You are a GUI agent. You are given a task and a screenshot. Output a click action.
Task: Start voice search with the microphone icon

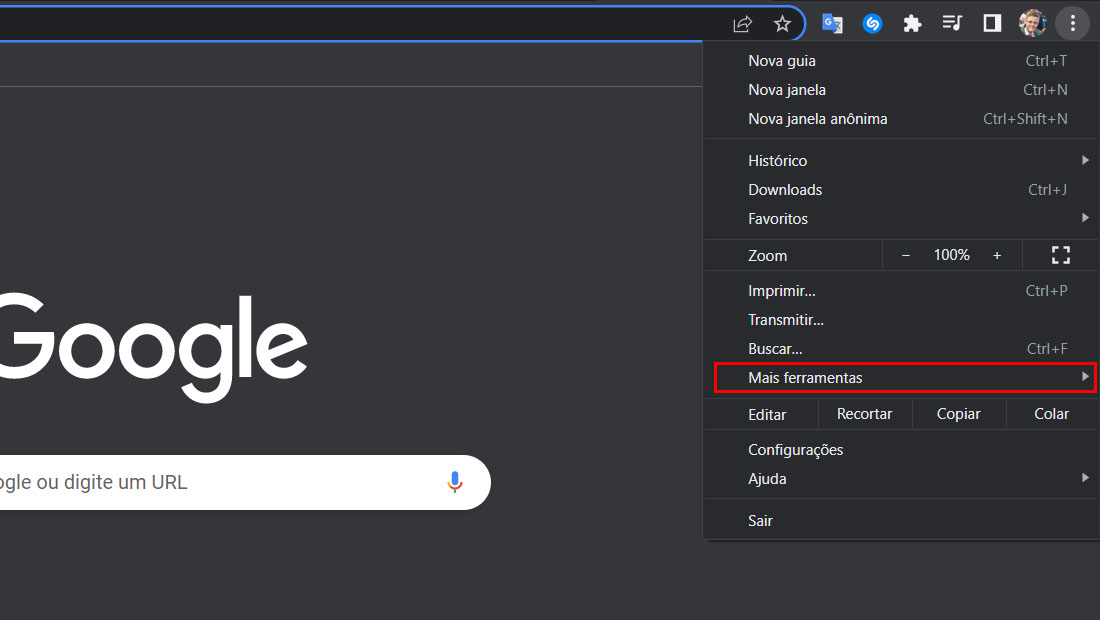tap(455, 482)
